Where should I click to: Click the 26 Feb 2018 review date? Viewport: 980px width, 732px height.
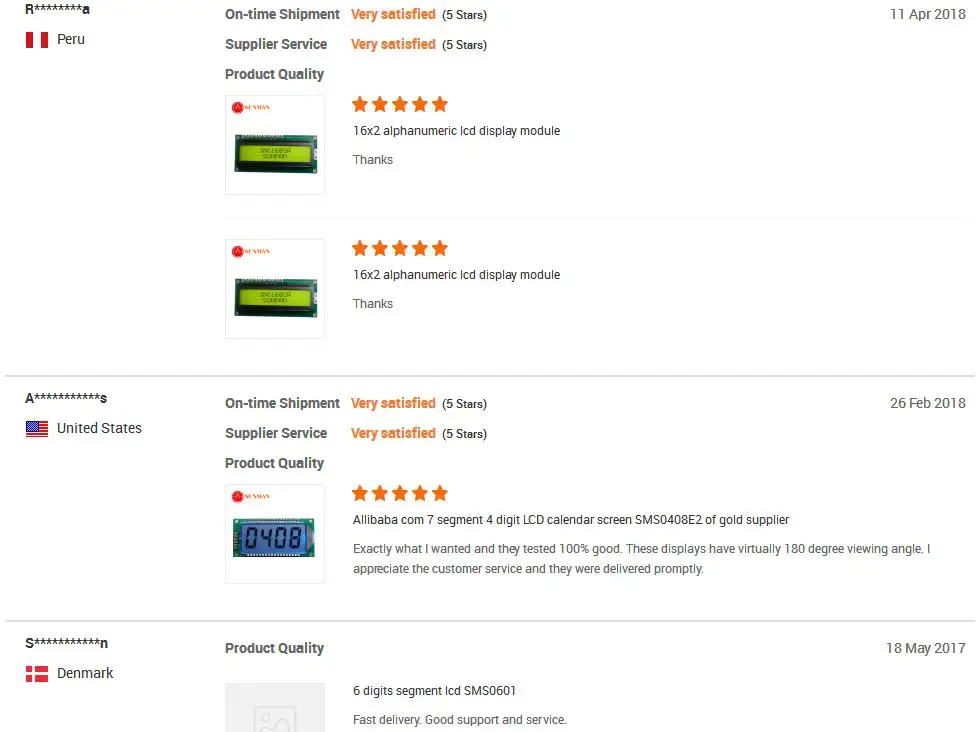pyautogui.click(x=928, y=403)
